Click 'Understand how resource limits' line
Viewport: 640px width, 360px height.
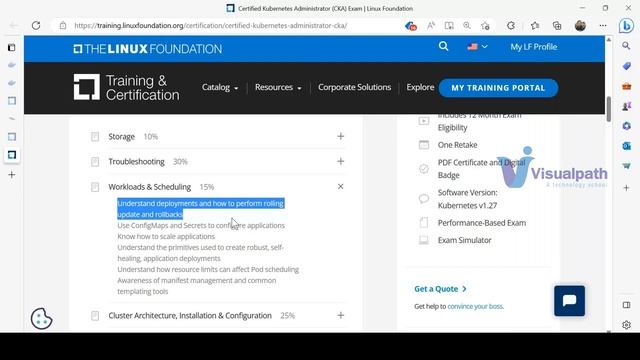[x=208, y=269]
